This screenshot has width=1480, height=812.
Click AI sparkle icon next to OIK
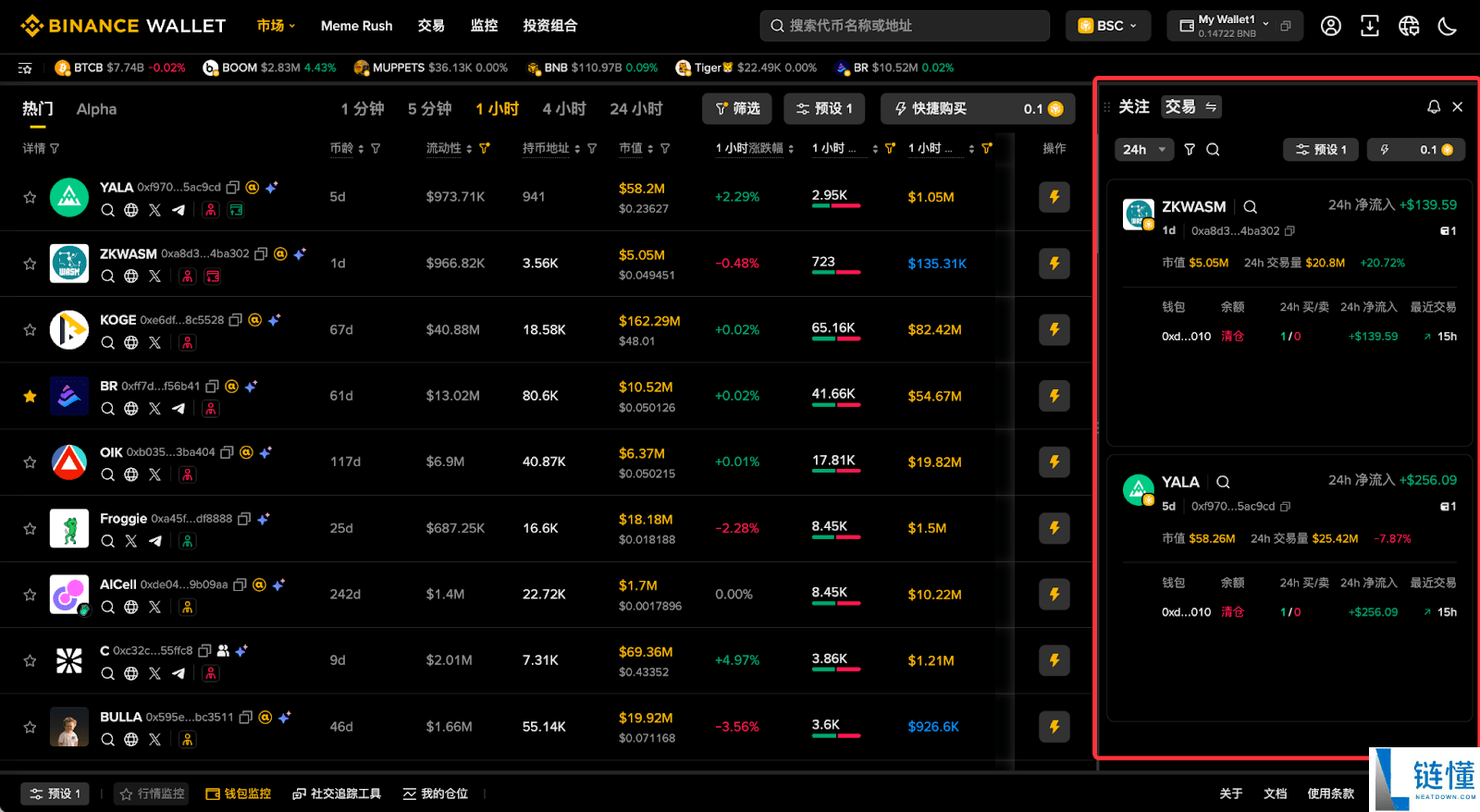click(x=265, y=452)
